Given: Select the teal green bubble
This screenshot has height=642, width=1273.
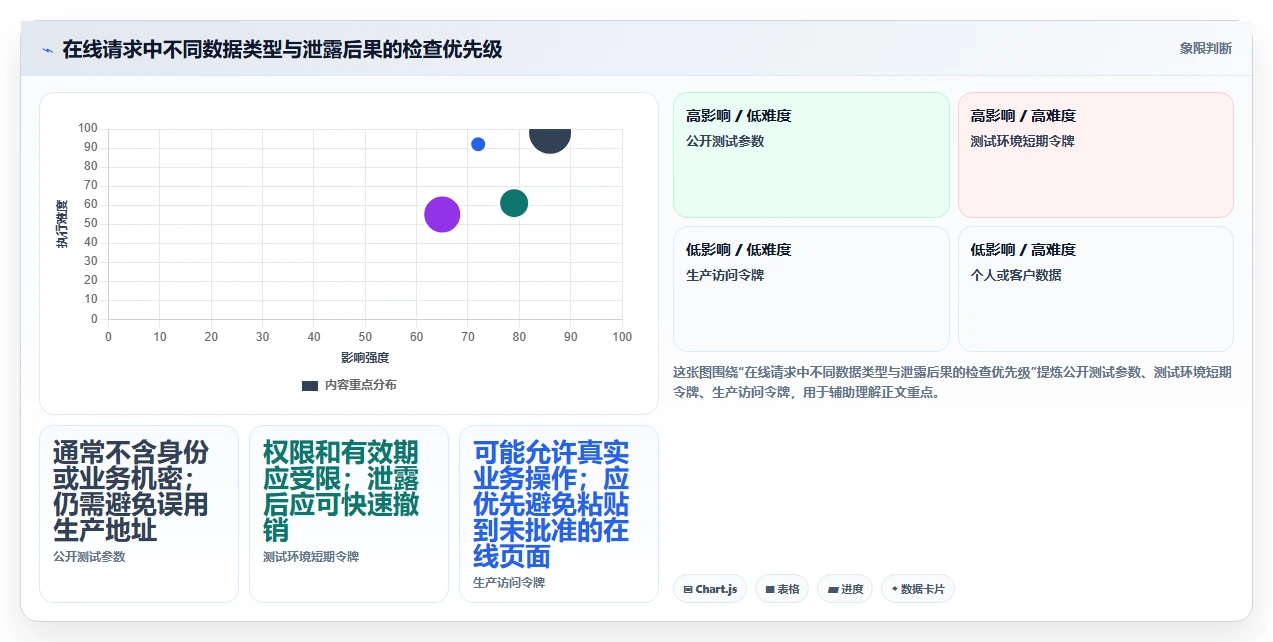Looking at the screenshot, I should pos(514,203).
